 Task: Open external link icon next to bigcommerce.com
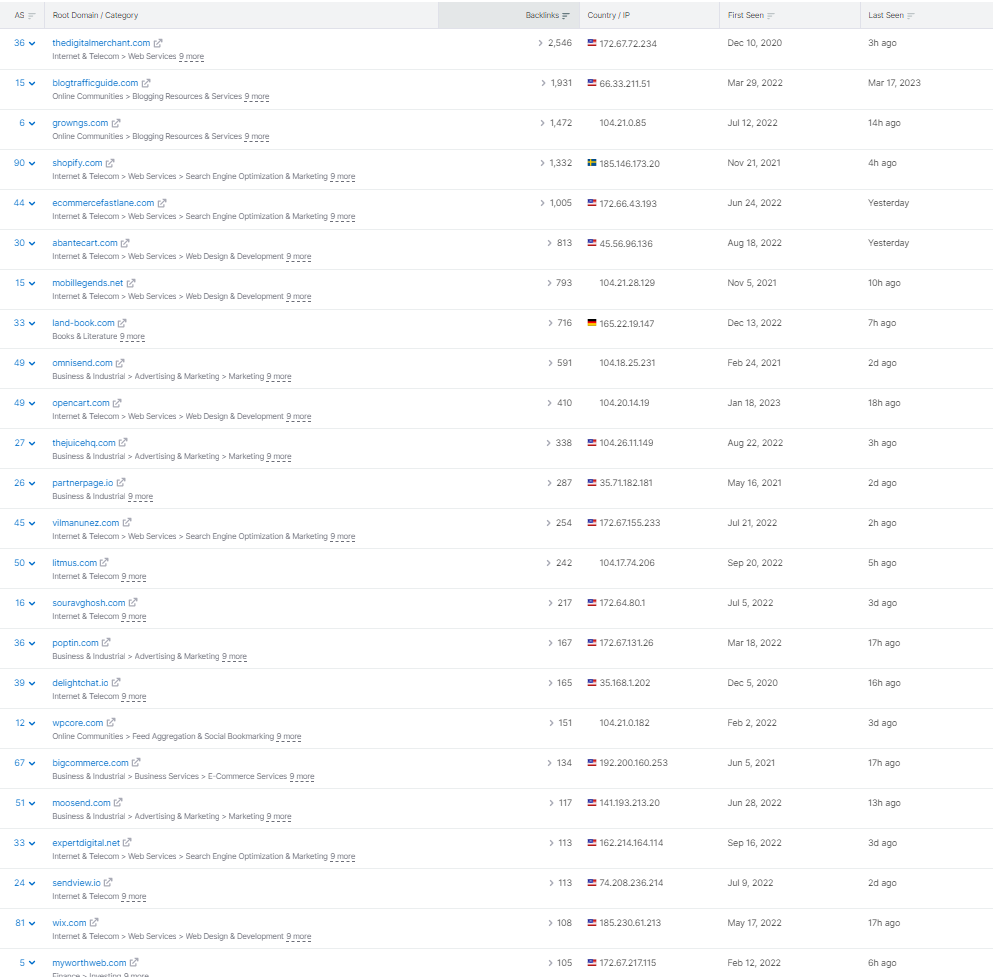coord(136,762)
